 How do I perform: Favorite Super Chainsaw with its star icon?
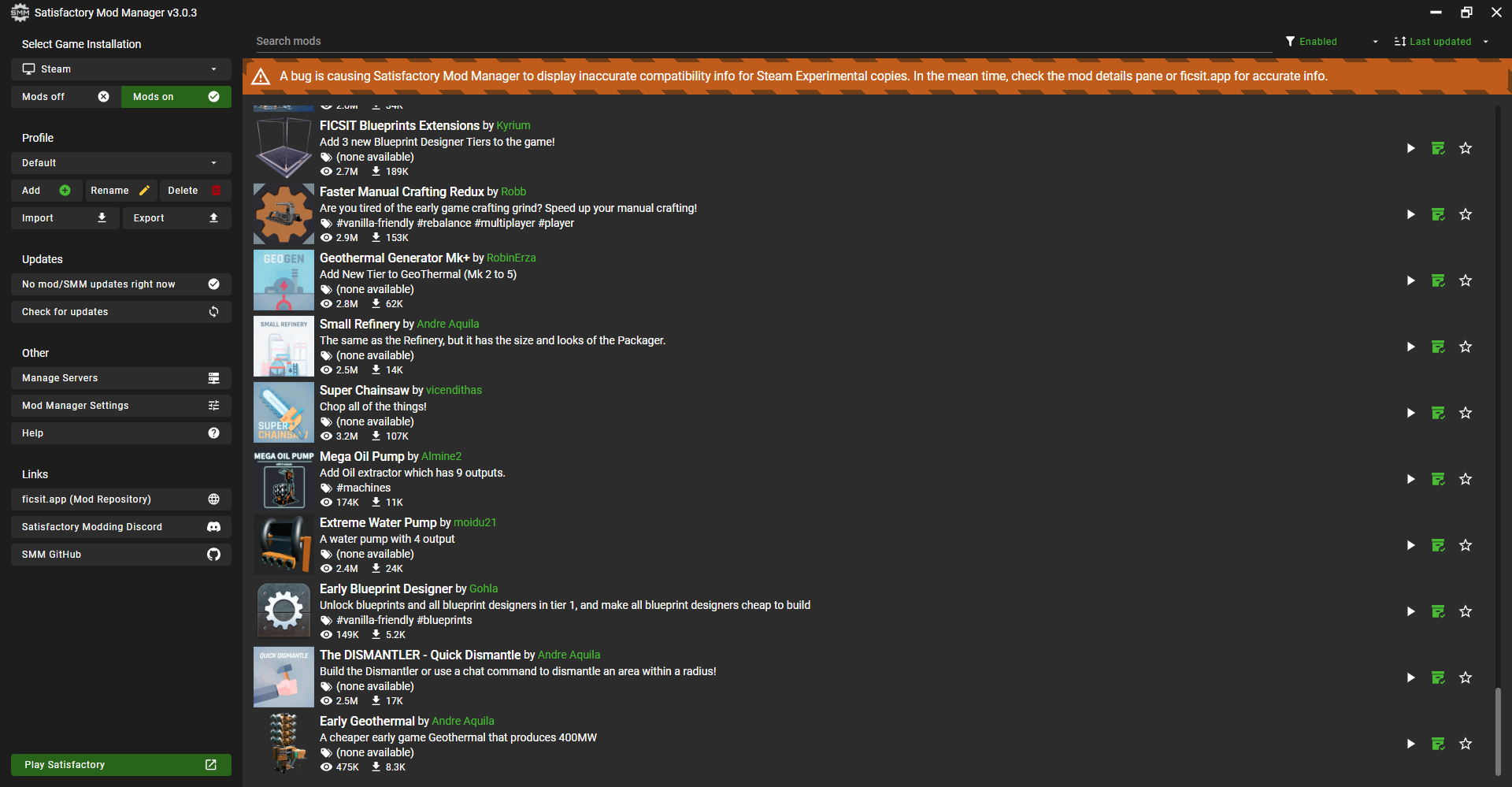pyautogui.click(x=1466, y=413)
